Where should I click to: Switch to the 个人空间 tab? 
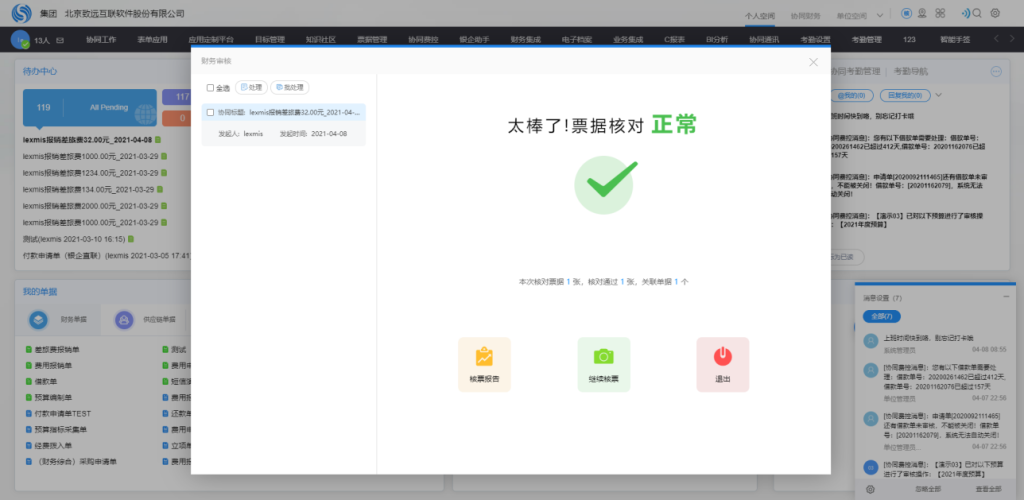(760, 16)
